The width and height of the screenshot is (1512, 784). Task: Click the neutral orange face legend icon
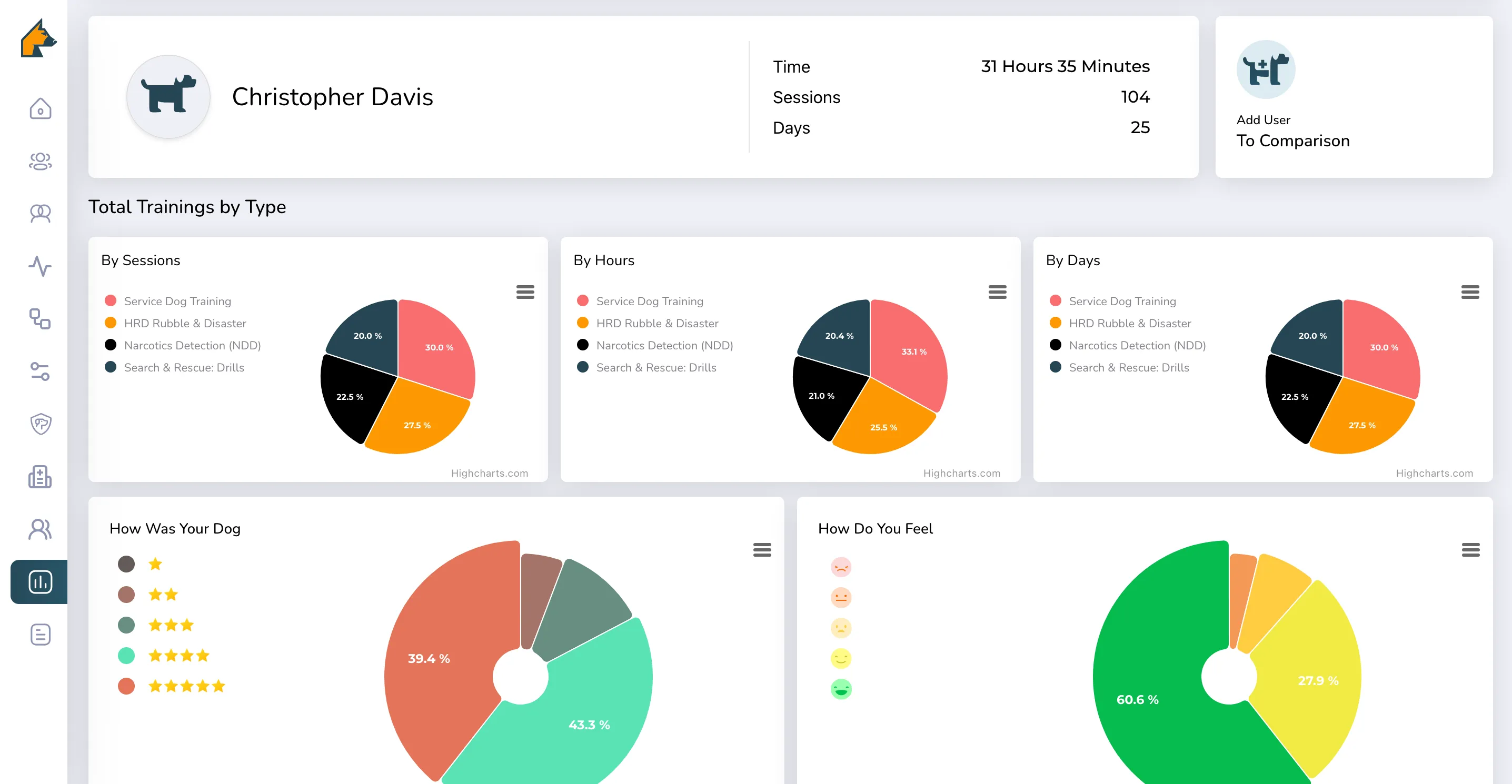point(841,597)
